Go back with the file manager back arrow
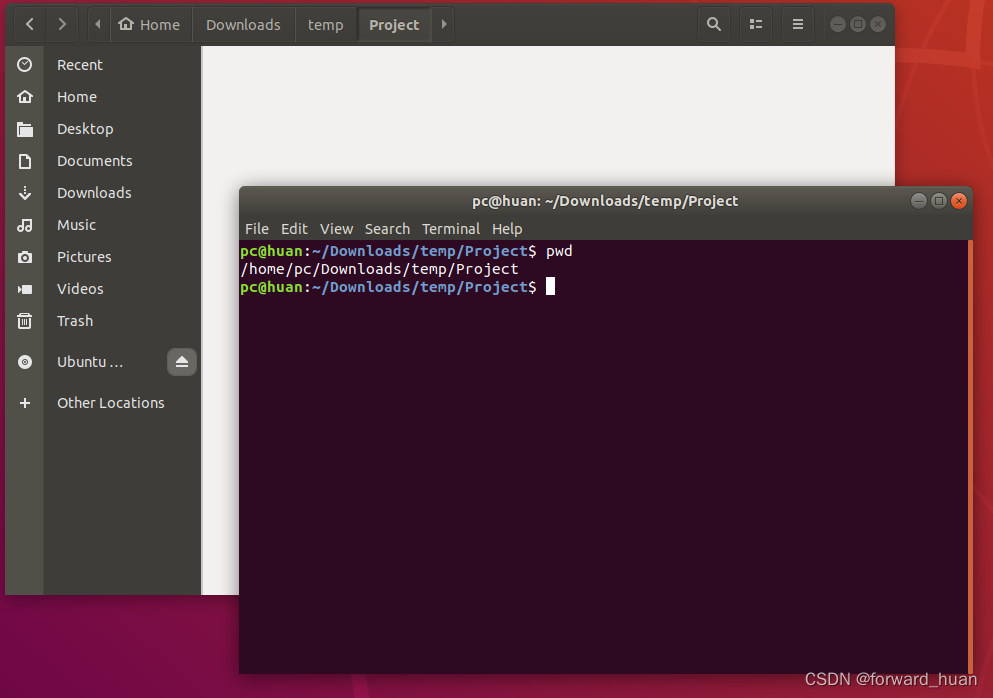The width and height of the screenshot is (993, 698). (30, 24)
